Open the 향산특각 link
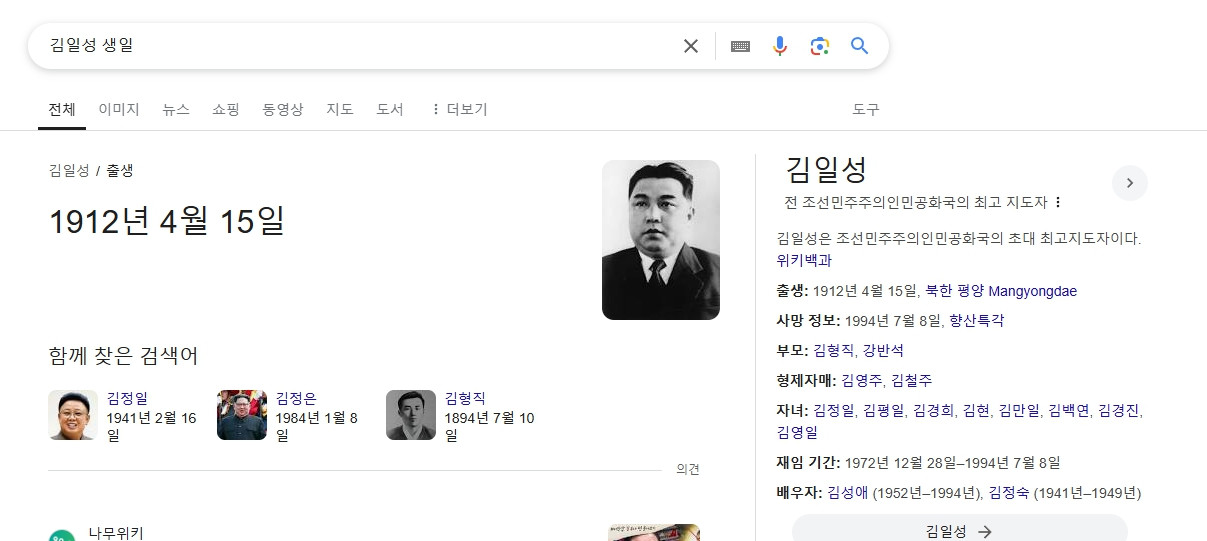This screenshot has width=1207, height=541. pos(976,321)
